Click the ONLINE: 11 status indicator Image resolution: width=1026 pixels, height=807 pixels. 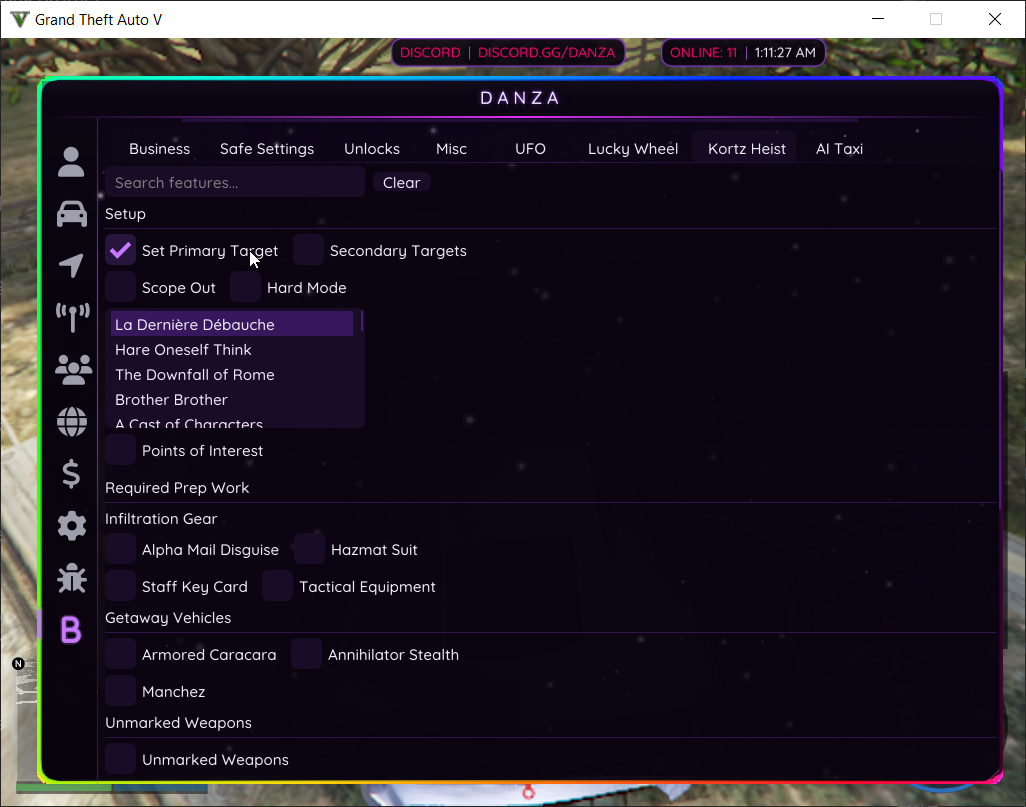pyautogui.click(x=703, y=52)
